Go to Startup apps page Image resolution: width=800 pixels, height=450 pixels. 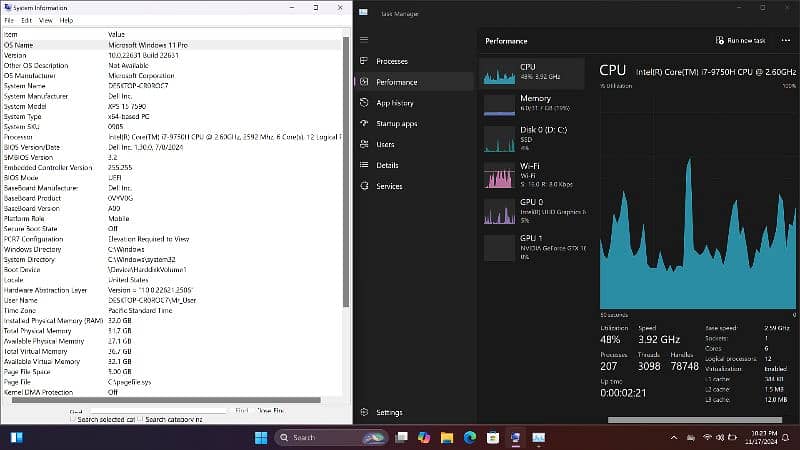(397, 124)
